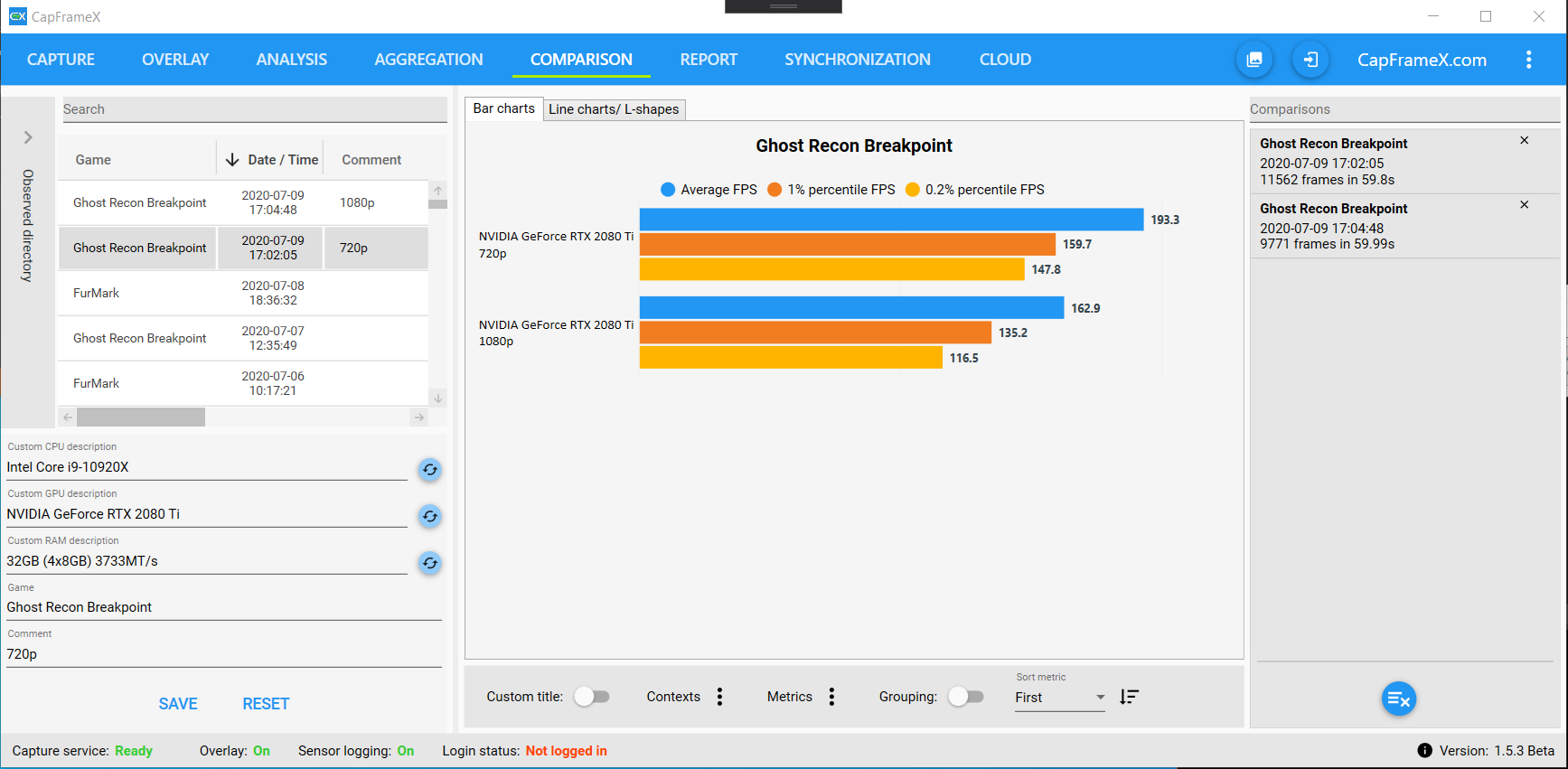Edit the Game name field

coord(224,607)
